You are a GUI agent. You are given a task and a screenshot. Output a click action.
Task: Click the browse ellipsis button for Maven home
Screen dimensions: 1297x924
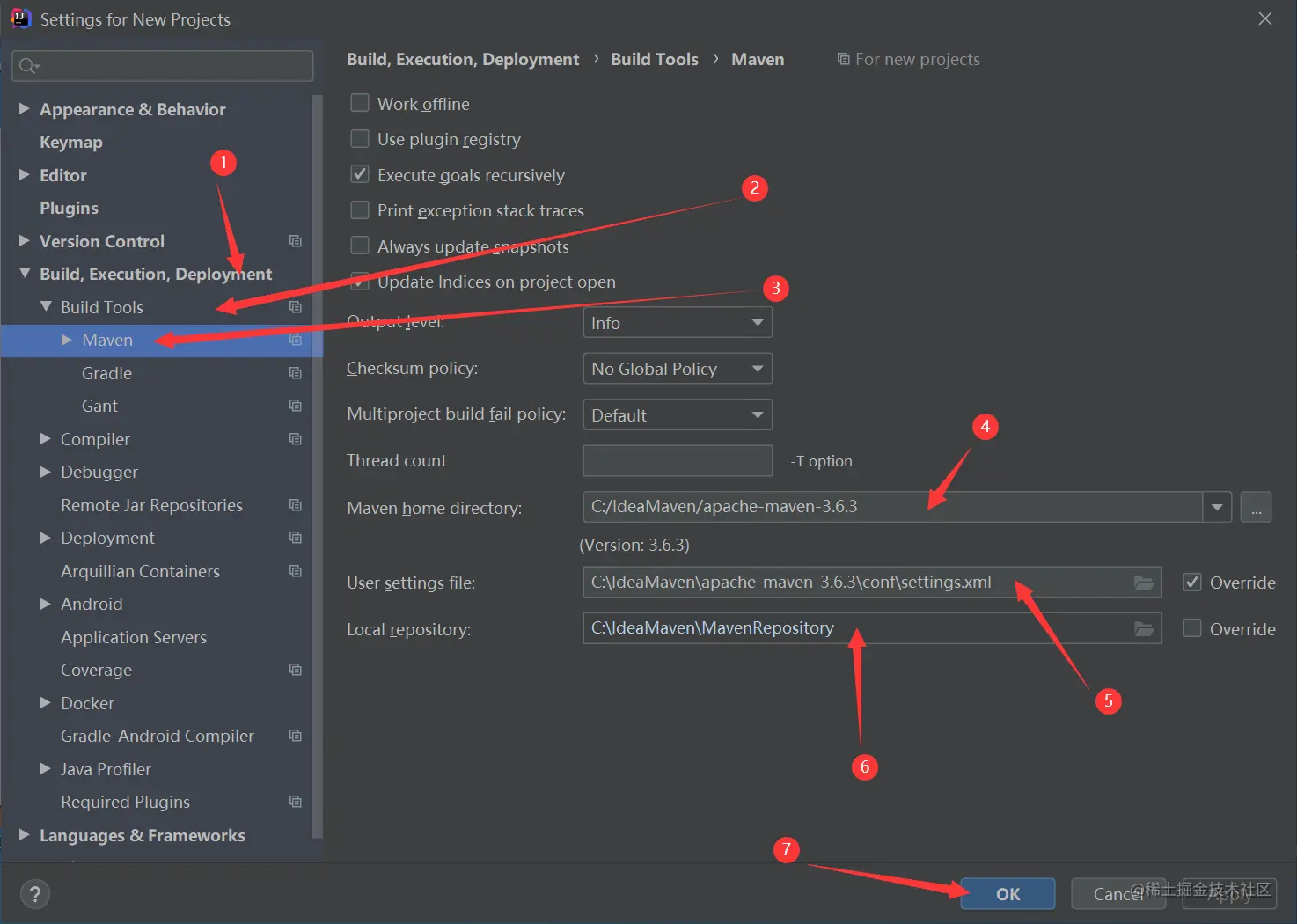click(x=1256, y=507)
